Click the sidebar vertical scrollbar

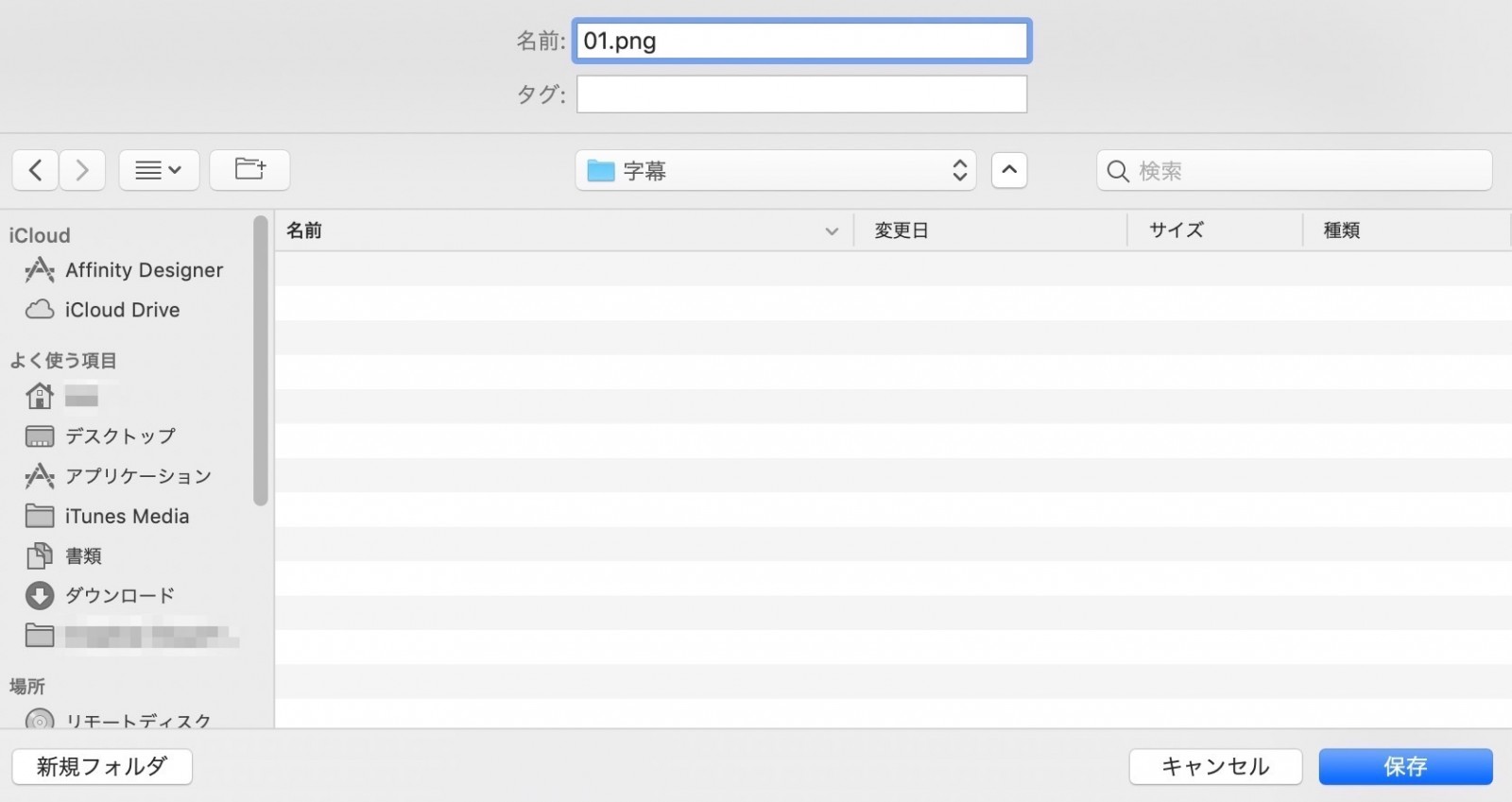point(261,361)
